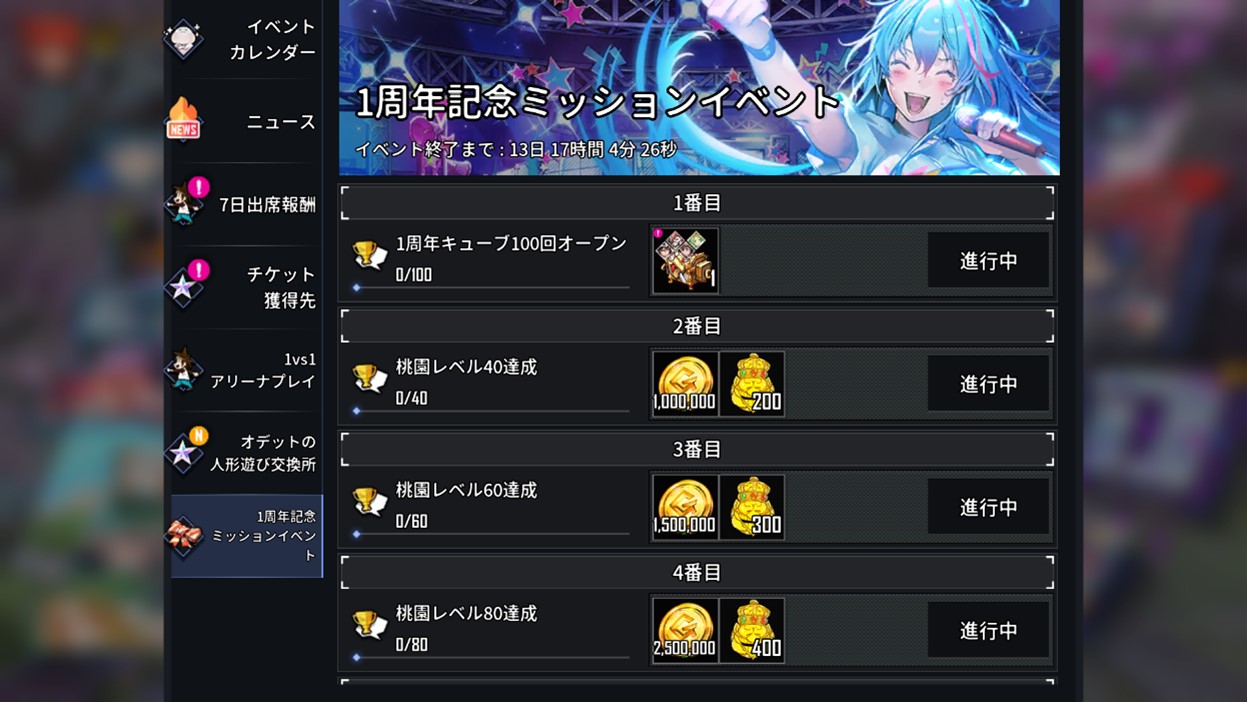Click the 1vs1 アリーナプレイ character icon
This screenshot has width=1247, height=702.
point(184,369)
